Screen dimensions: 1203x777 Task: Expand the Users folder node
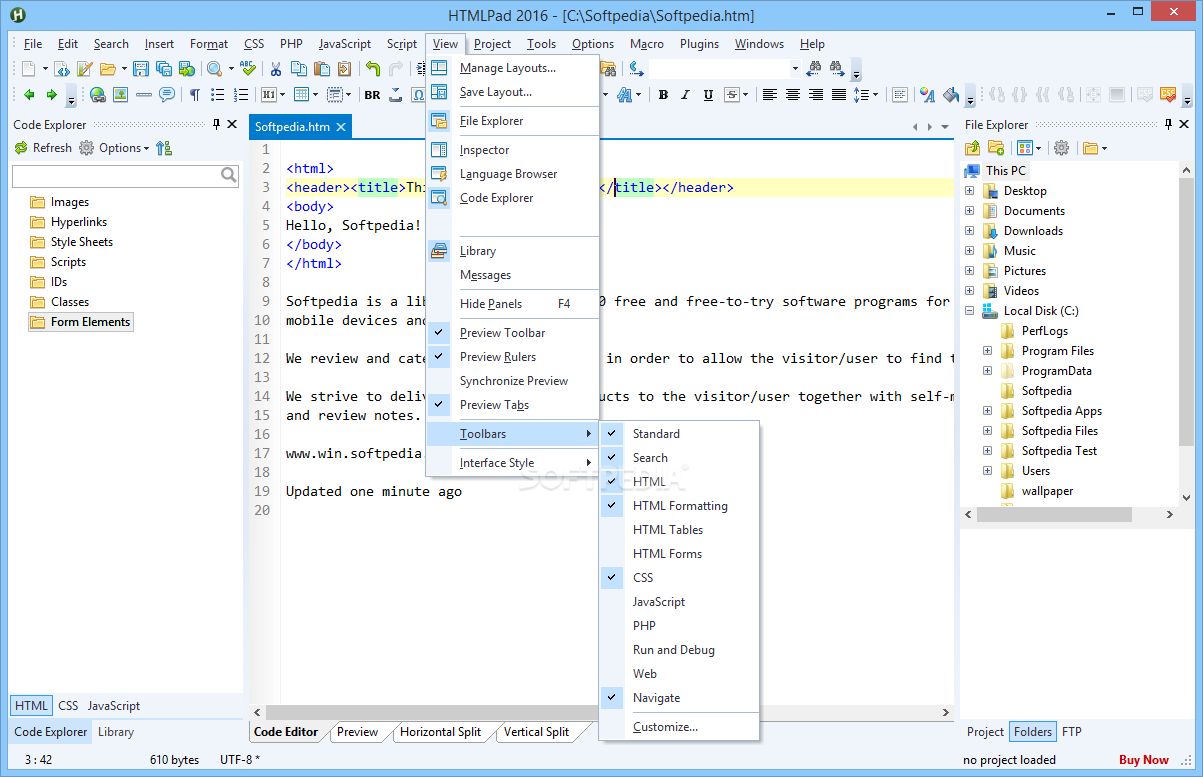coord(987,471)
